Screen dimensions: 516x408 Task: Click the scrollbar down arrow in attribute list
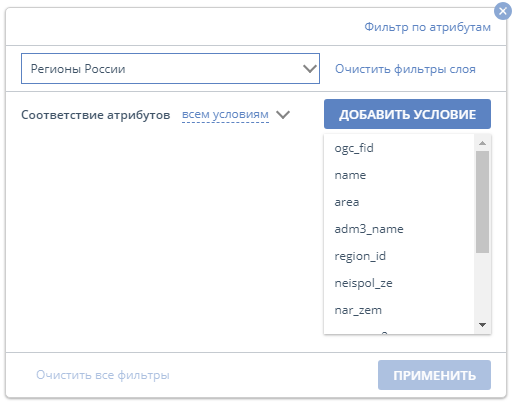(482, 325)
